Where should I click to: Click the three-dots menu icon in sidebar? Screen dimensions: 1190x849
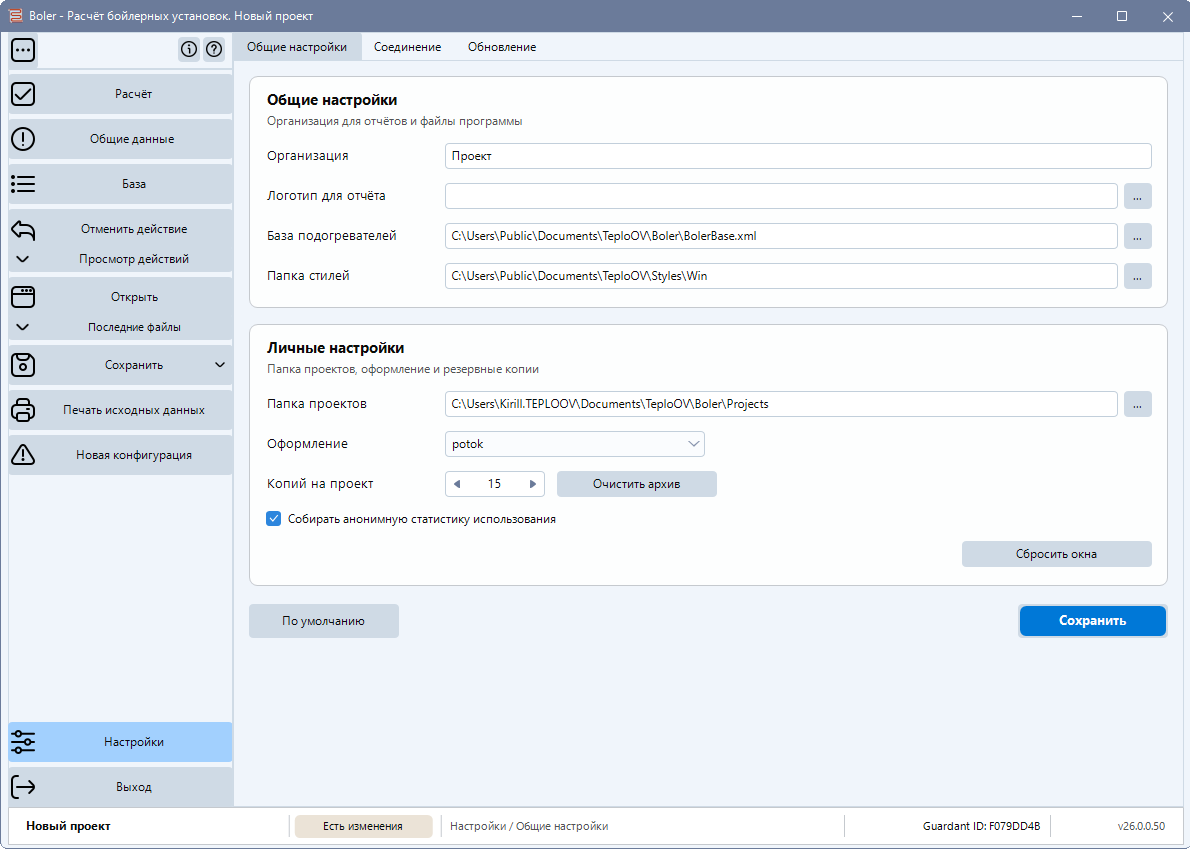coord(23,50)
